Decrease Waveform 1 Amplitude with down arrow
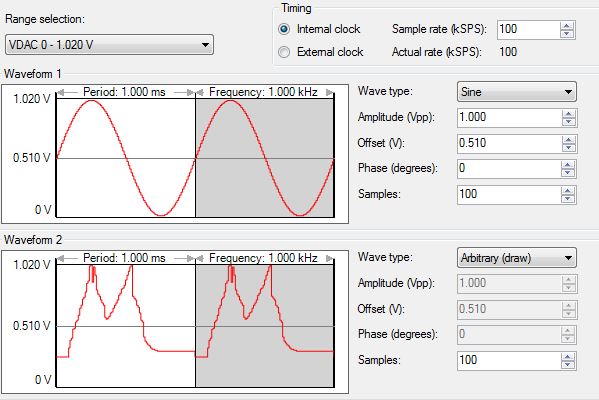This screenshot has height=400, width=599. click(569, 122)
